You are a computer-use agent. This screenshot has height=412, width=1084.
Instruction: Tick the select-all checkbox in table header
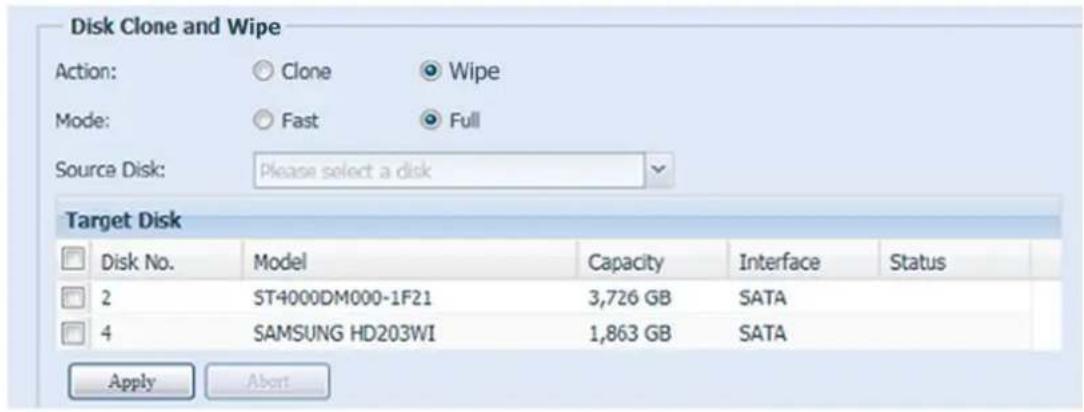tap(74, 262)
